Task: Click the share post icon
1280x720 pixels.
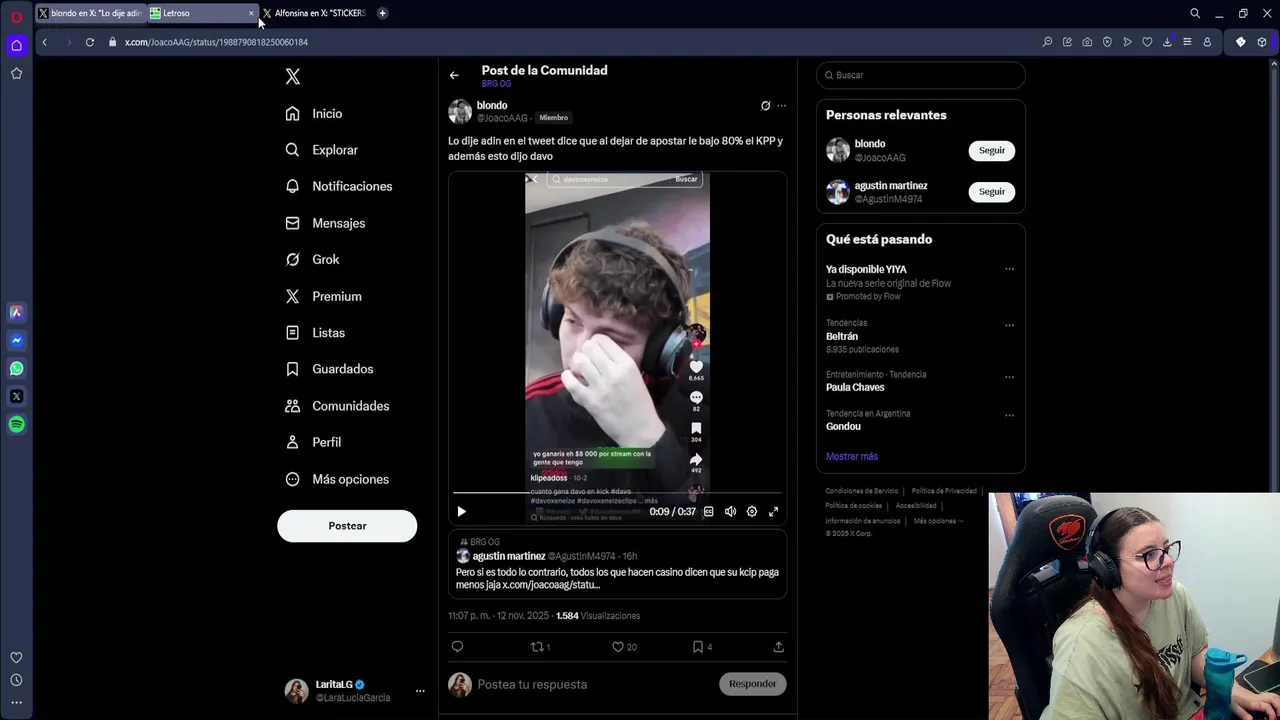Action: (778, 647)
